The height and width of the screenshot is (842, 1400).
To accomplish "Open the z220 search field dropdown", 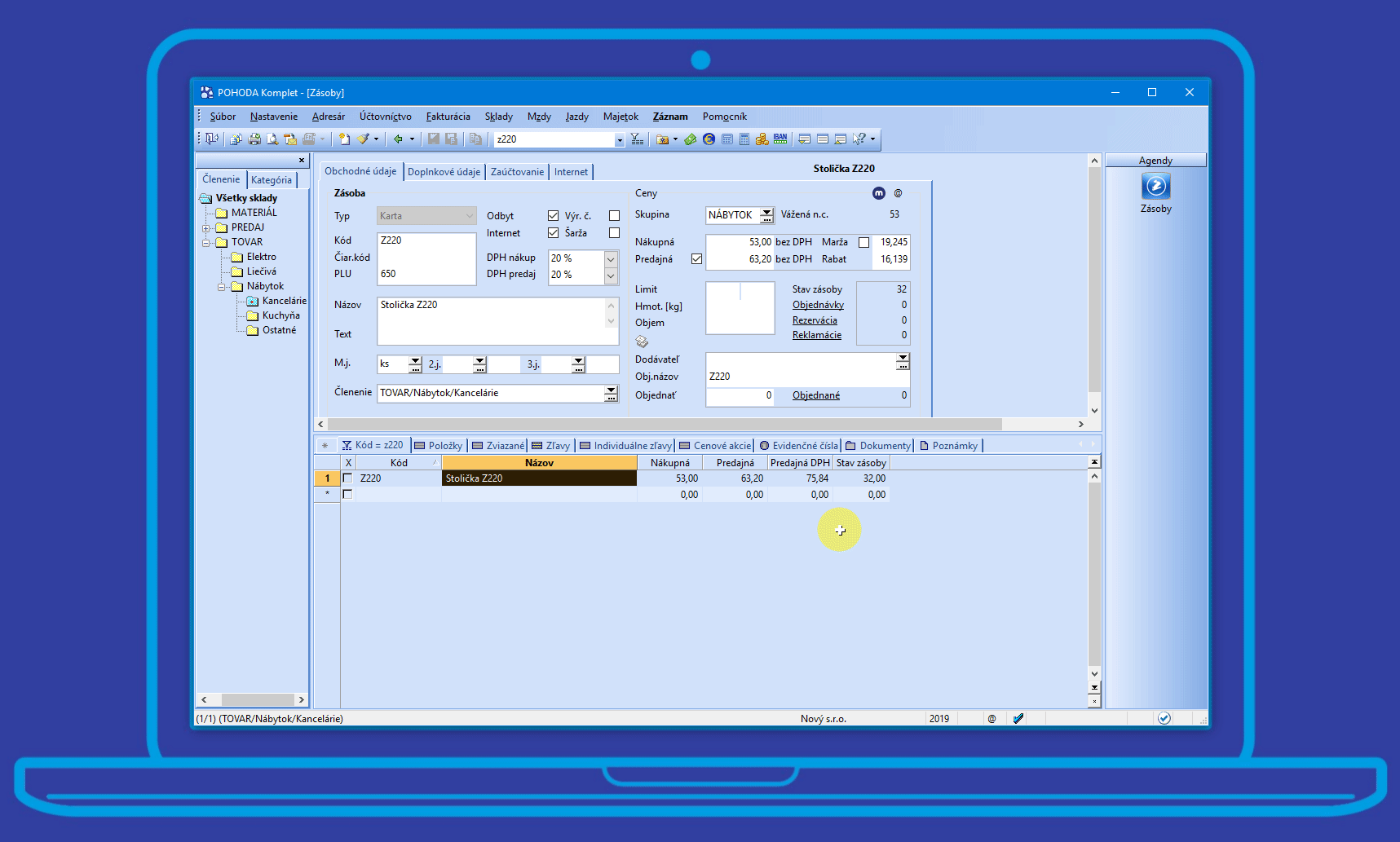I will pyautogui.click(x=620, y=139).
